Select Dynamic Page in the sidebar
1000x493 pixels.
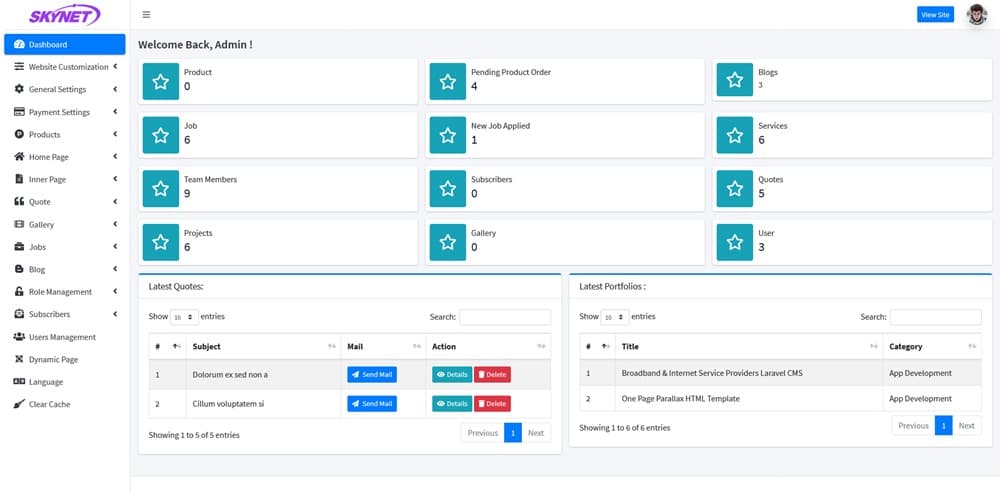pos(53,359)
